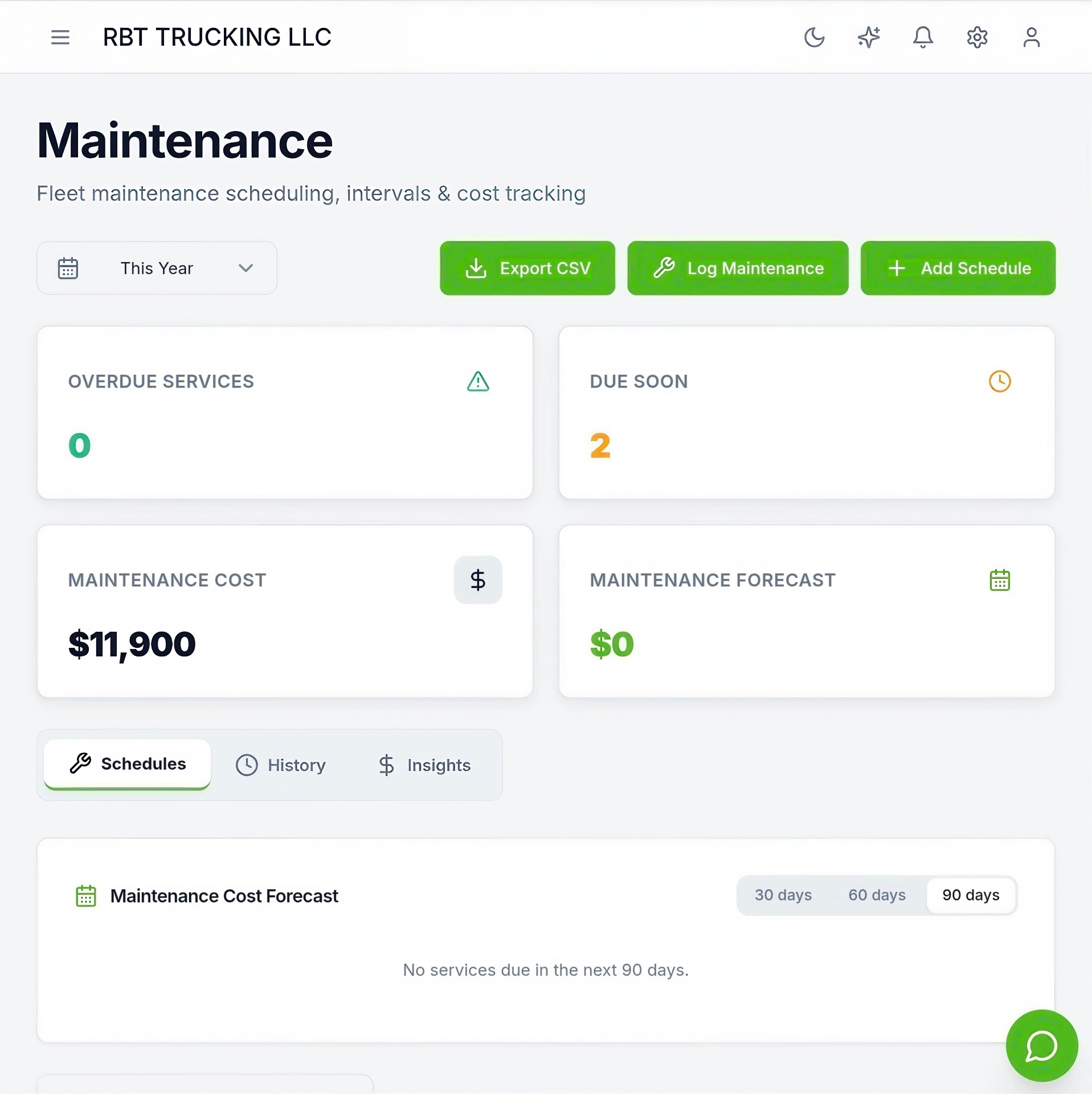Image resolution: width=1092 pixels, height=1094 pixels.
Task: Open the AI sparkles assistant icon
Action: [x=868, y=37]
